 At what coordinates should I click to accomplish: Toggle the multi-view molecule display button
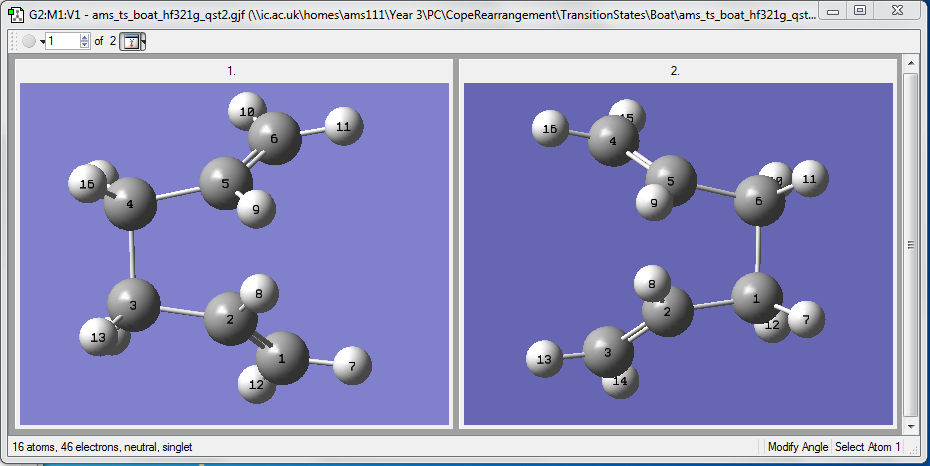pyautogui.click(x=131, y=41)
